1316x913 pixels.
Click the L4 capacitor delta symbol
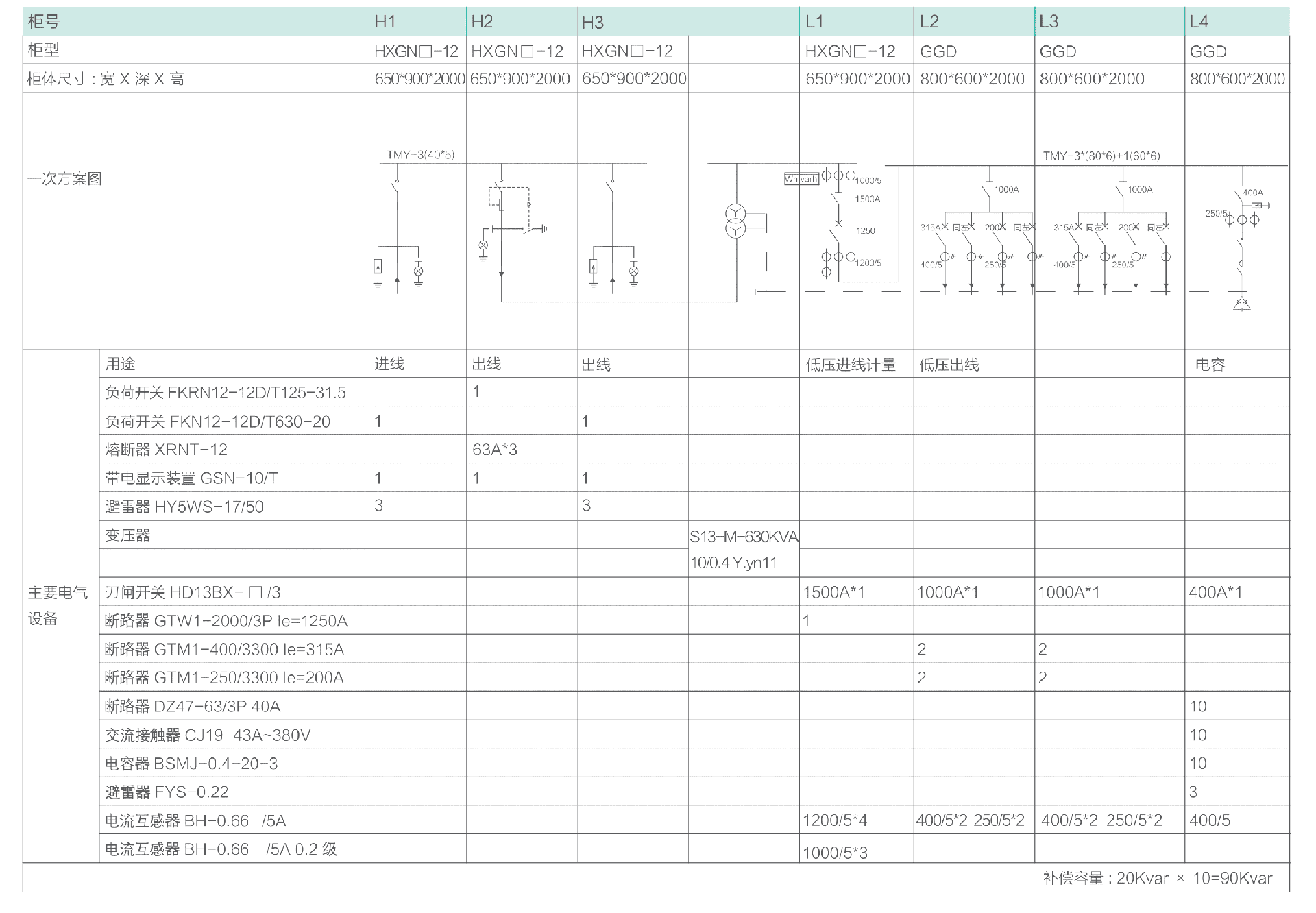[1241, 304]
